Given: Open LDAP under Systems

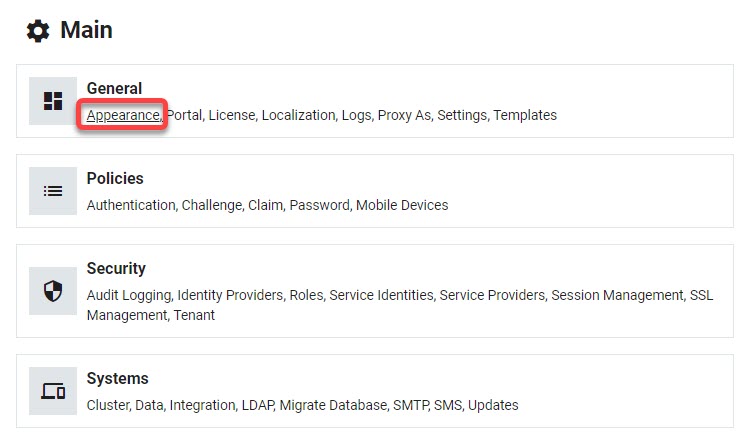Looking at the screenshot, I should click(x=257, y=405).
